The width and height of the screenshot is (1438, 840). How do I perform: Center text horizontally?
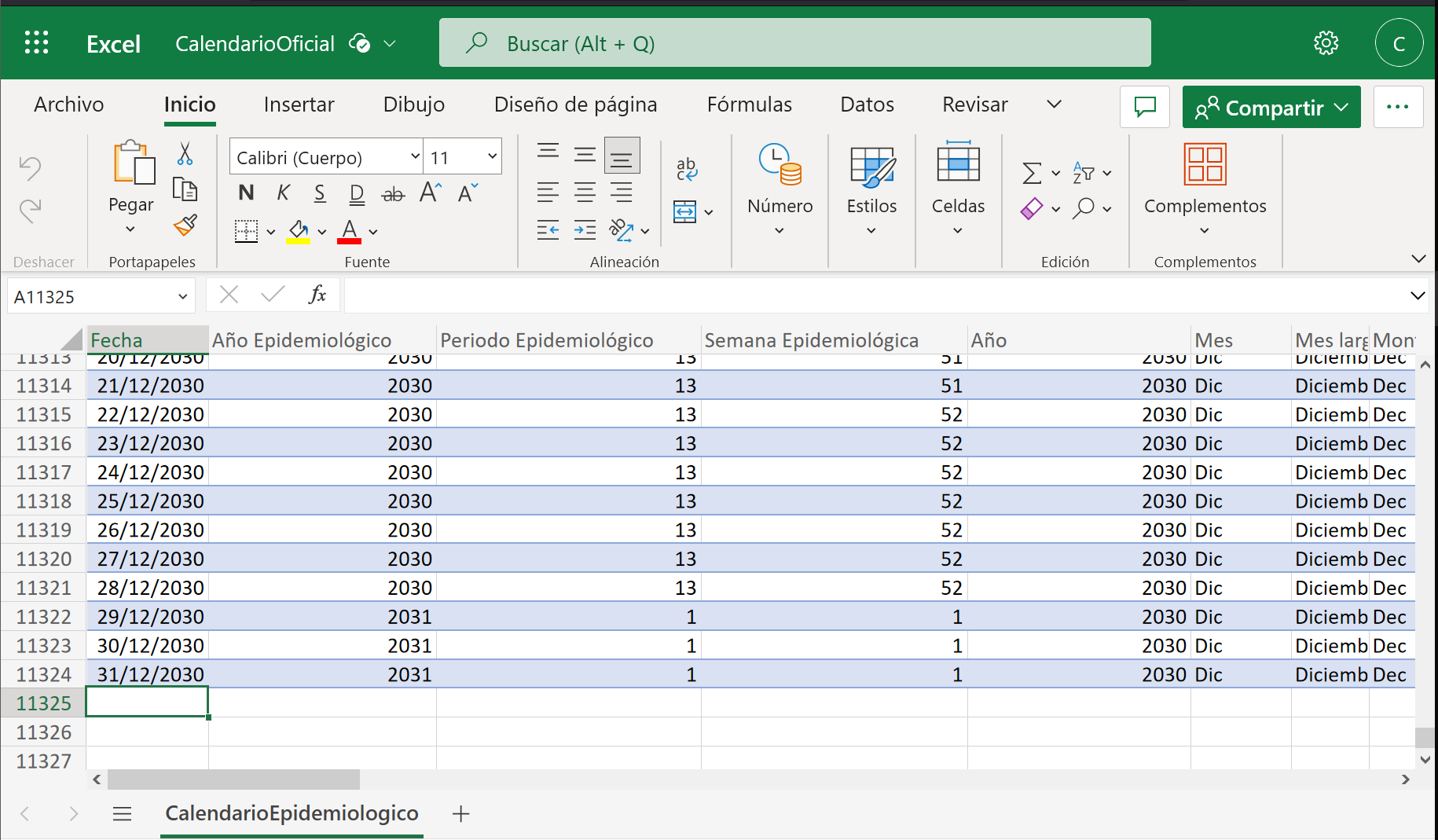pos(585,193)
